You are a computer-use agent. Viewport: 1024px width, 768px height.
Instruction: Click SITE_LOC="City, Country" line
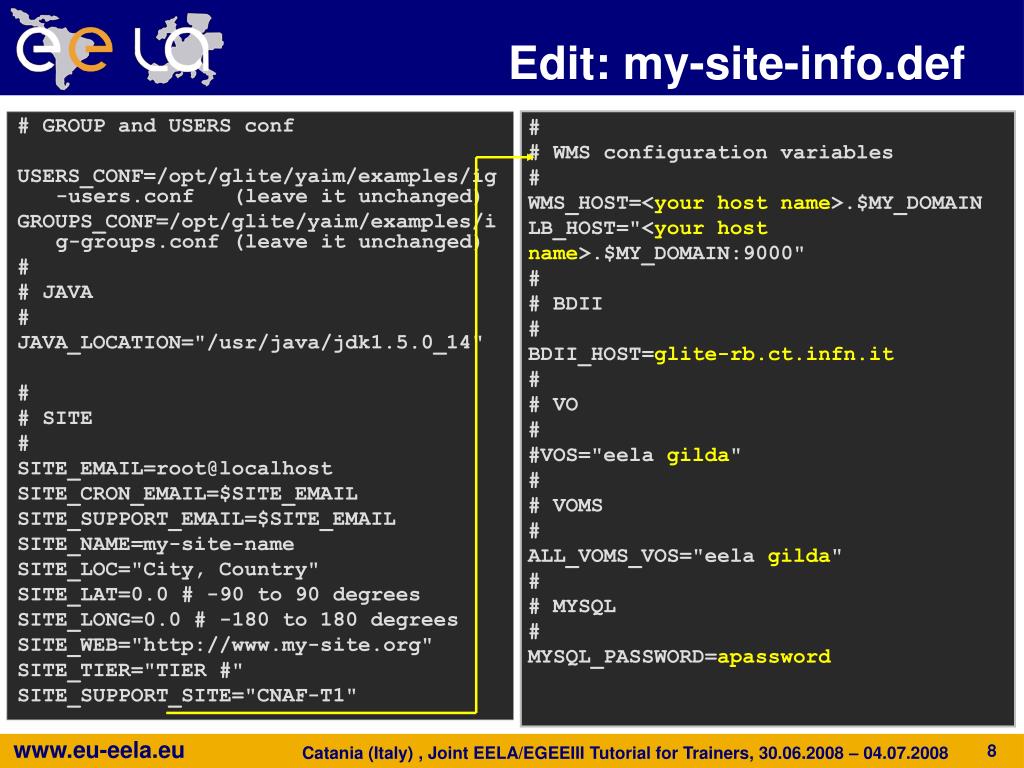click(x=168, y=569)
